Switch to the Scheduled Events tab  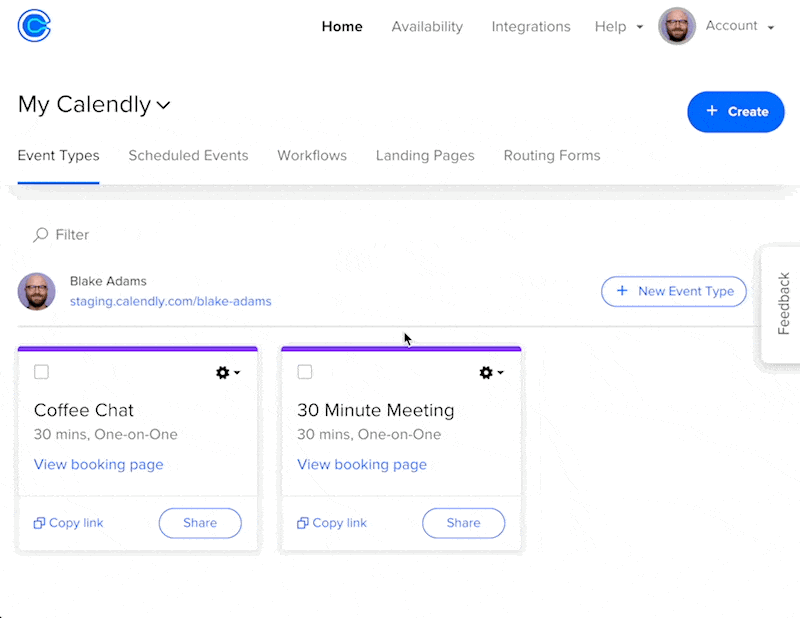tap(188, 155)
